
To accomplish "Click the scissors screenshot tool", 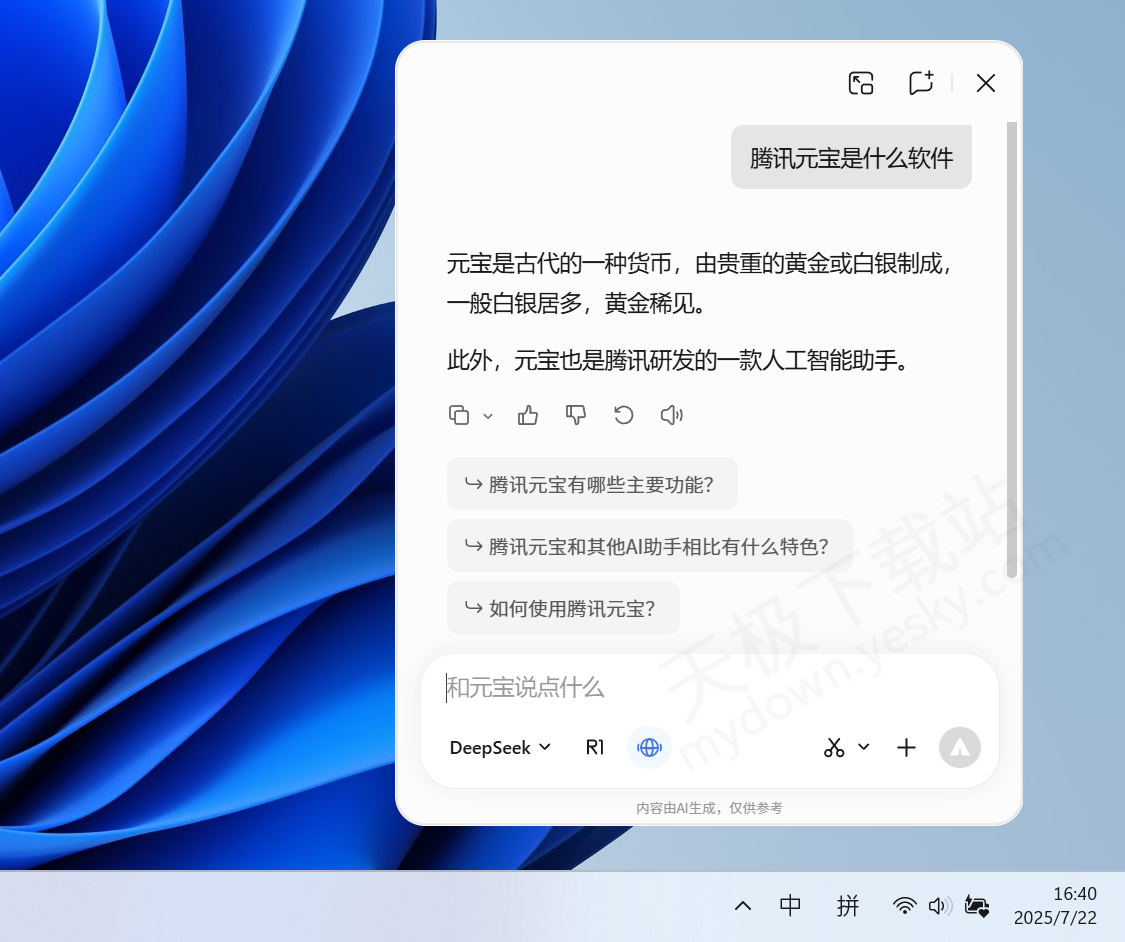I will tap(834, 747).
